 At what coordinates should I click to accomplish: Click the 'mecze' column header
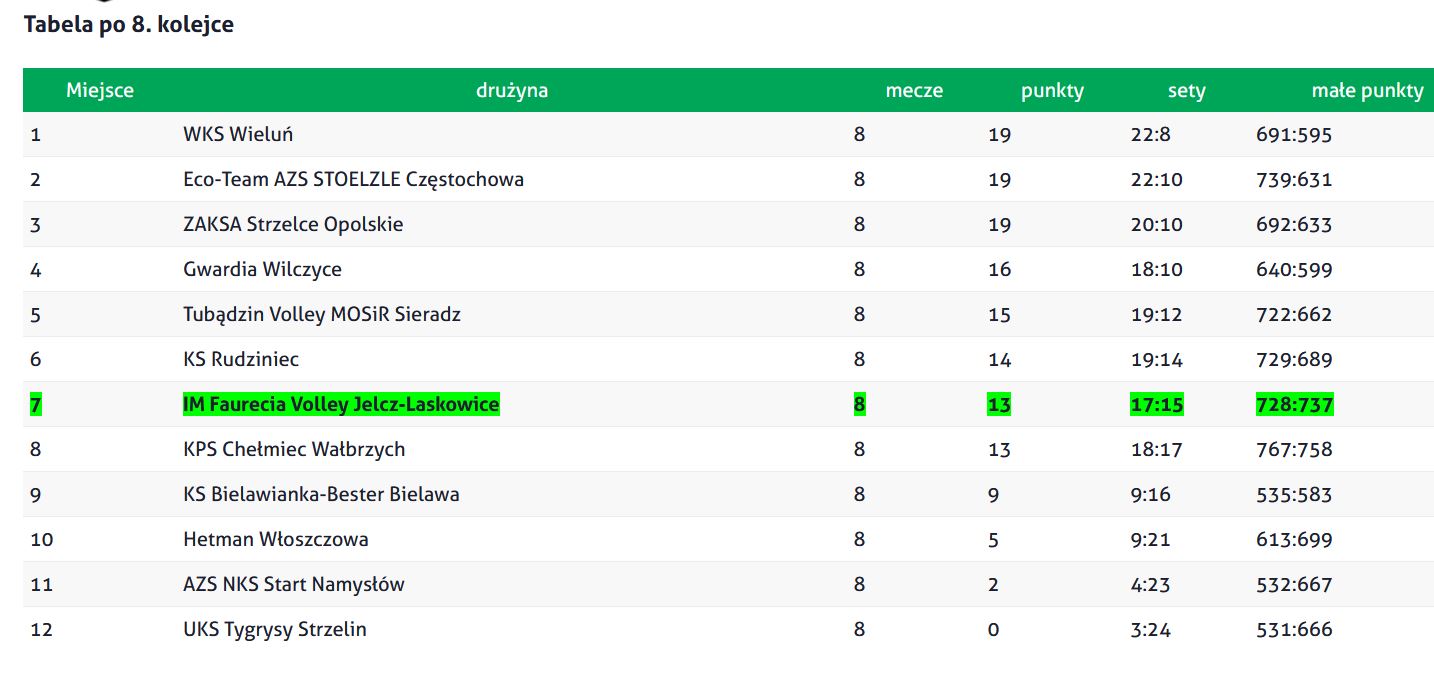click(914, 91)
